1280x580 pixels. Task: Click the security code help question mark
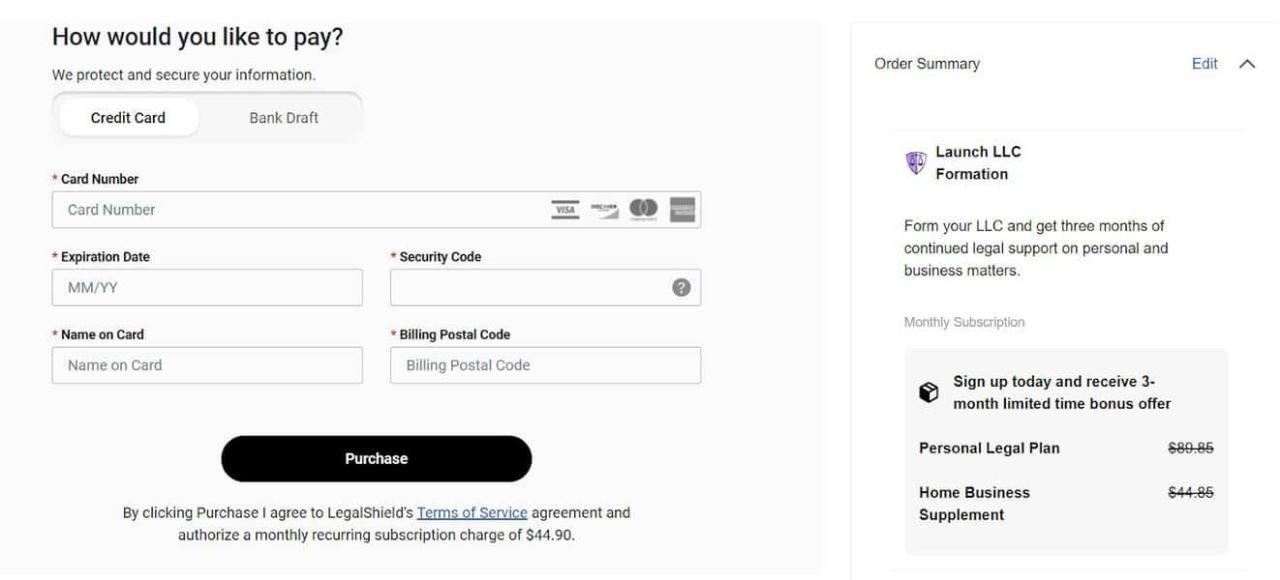[x=681, y=287]
